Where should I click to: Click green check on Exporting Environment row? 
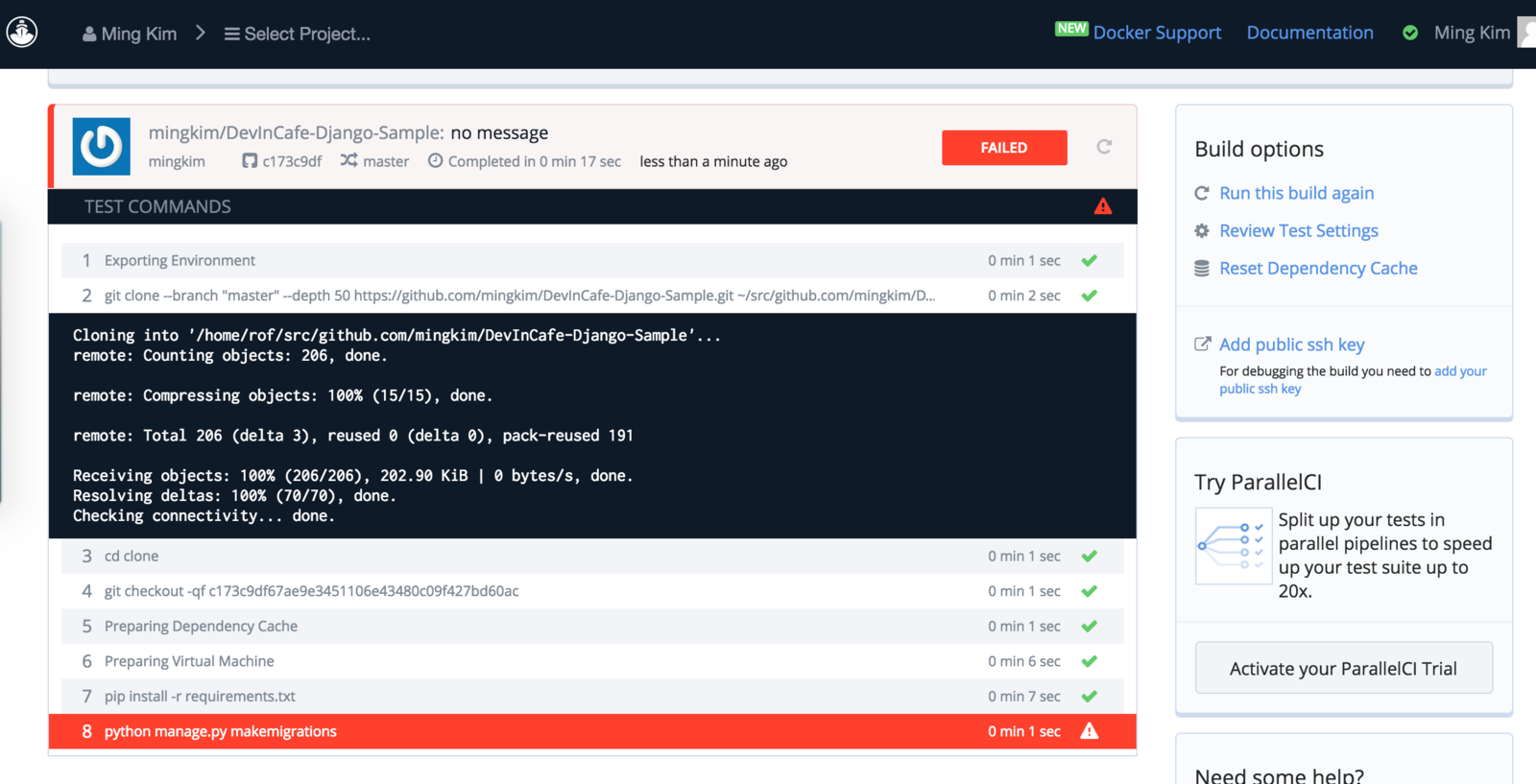[1090, 260]
